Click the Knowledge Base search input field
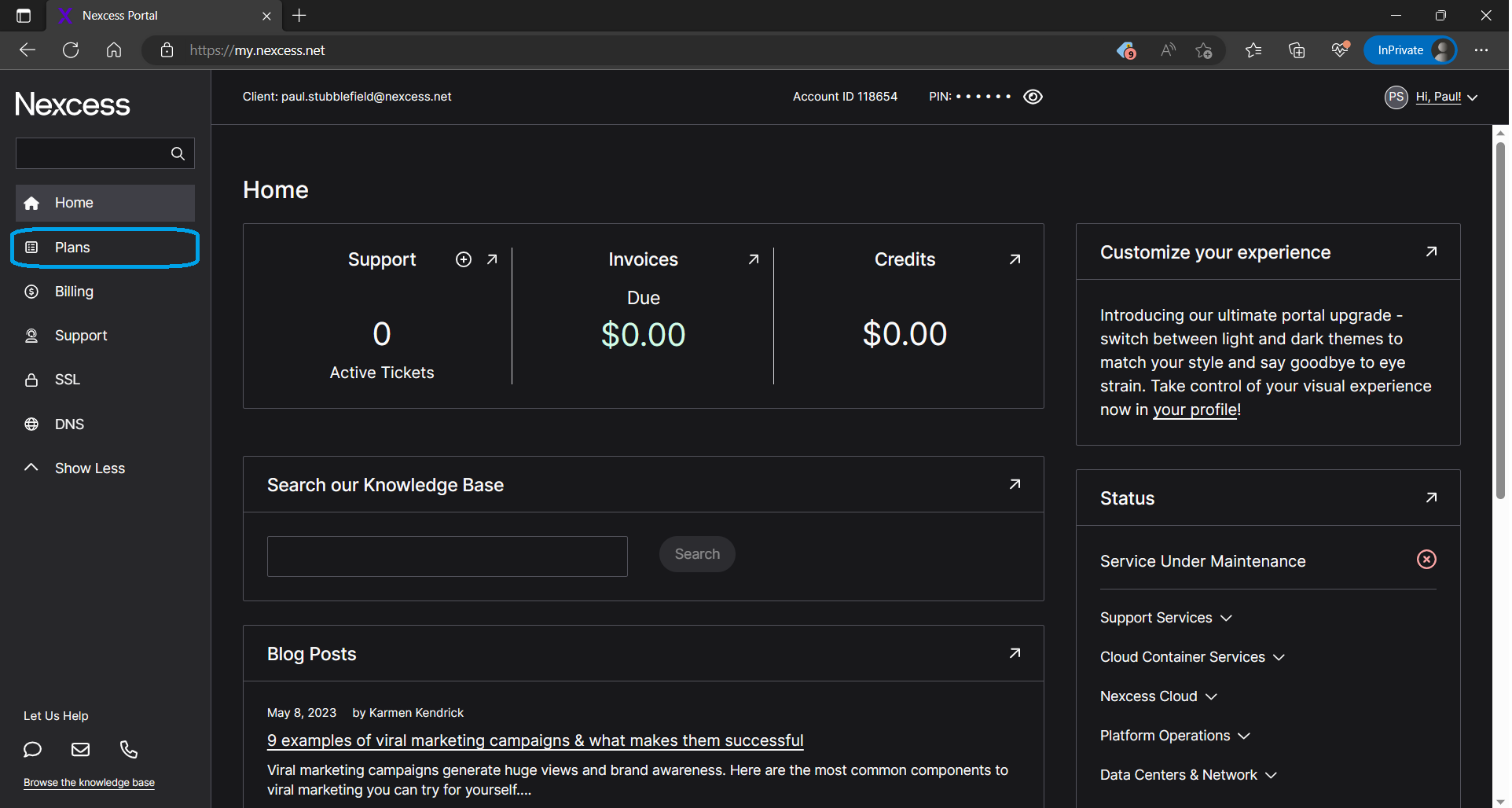1512x808 pixels. click(x=446, y=556)
